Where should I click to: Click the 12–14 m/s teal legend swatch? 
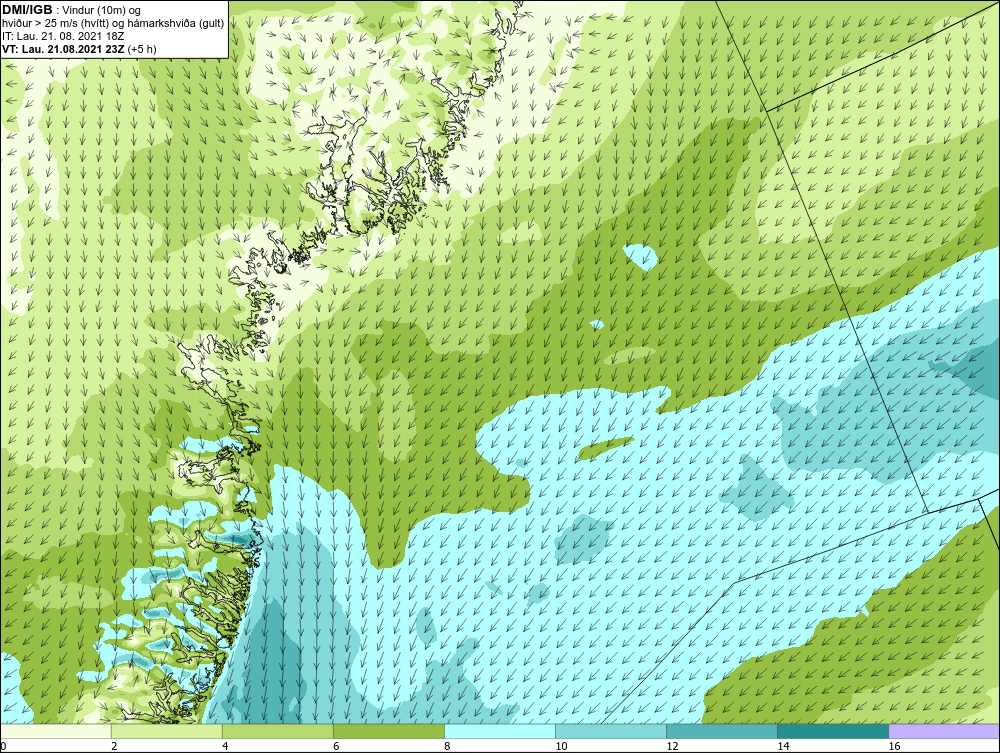click(x=722, y=731)
